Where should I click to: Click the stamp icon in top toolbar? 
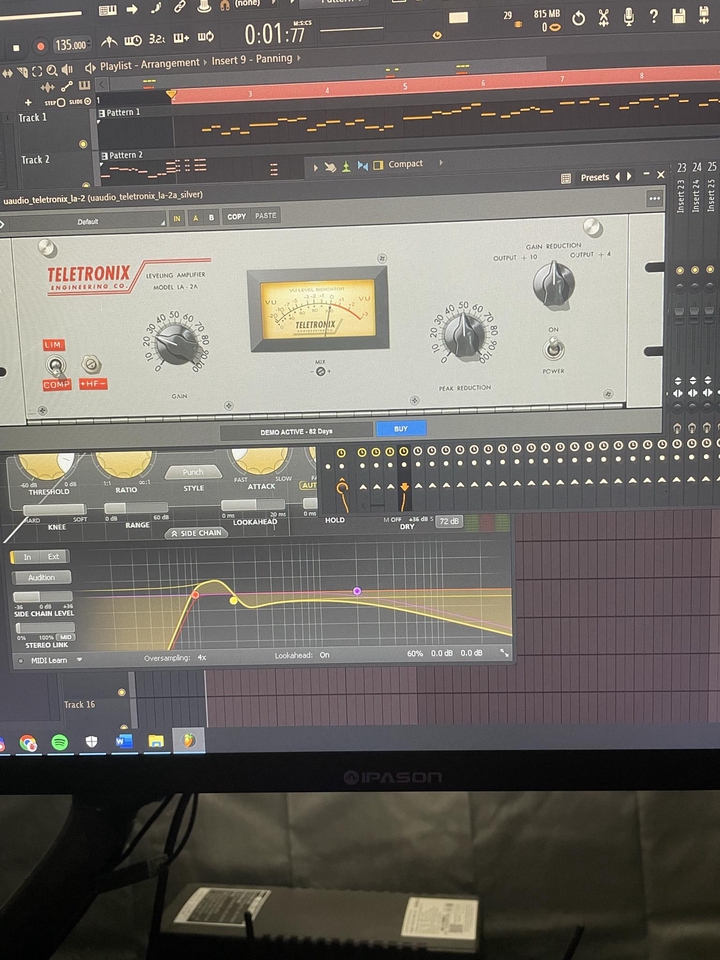pos(203,6)
